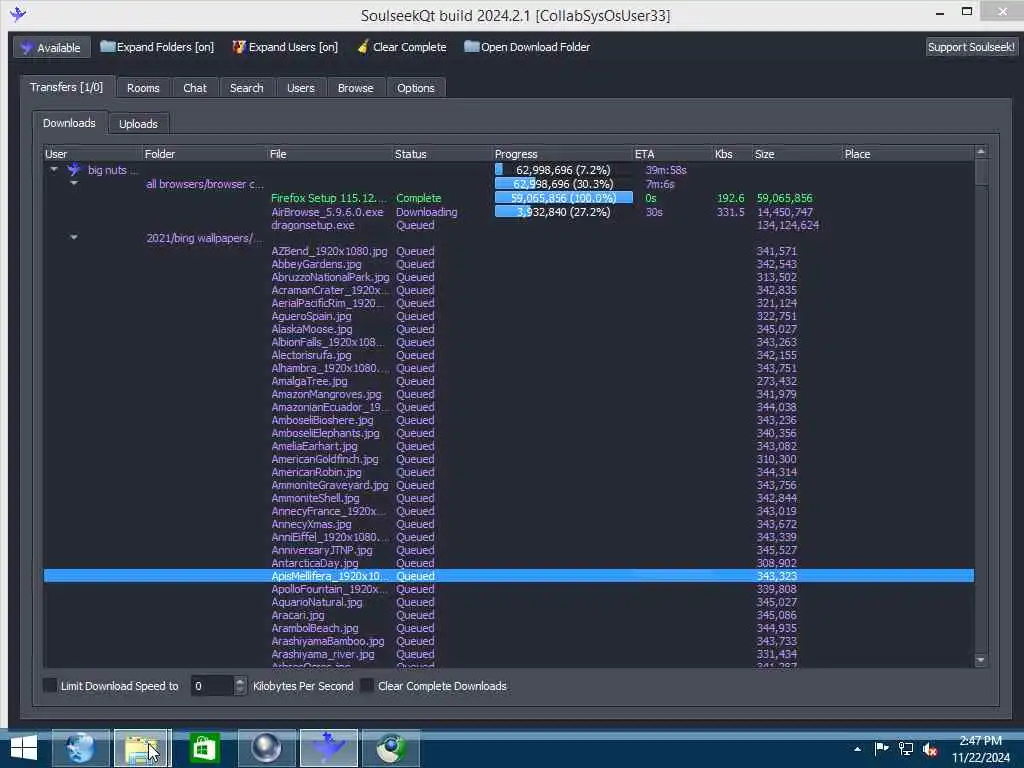Sort by the Folder column header

(x=204, y=154)
